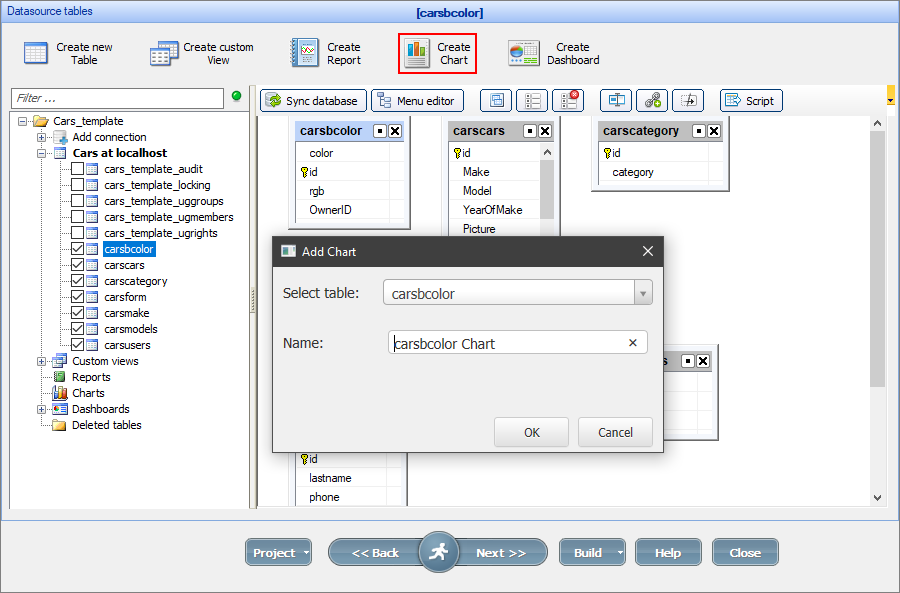This screenshot has height=593, width=900.
Task: Open the Select table dropdown
Action: pos(644,294)
